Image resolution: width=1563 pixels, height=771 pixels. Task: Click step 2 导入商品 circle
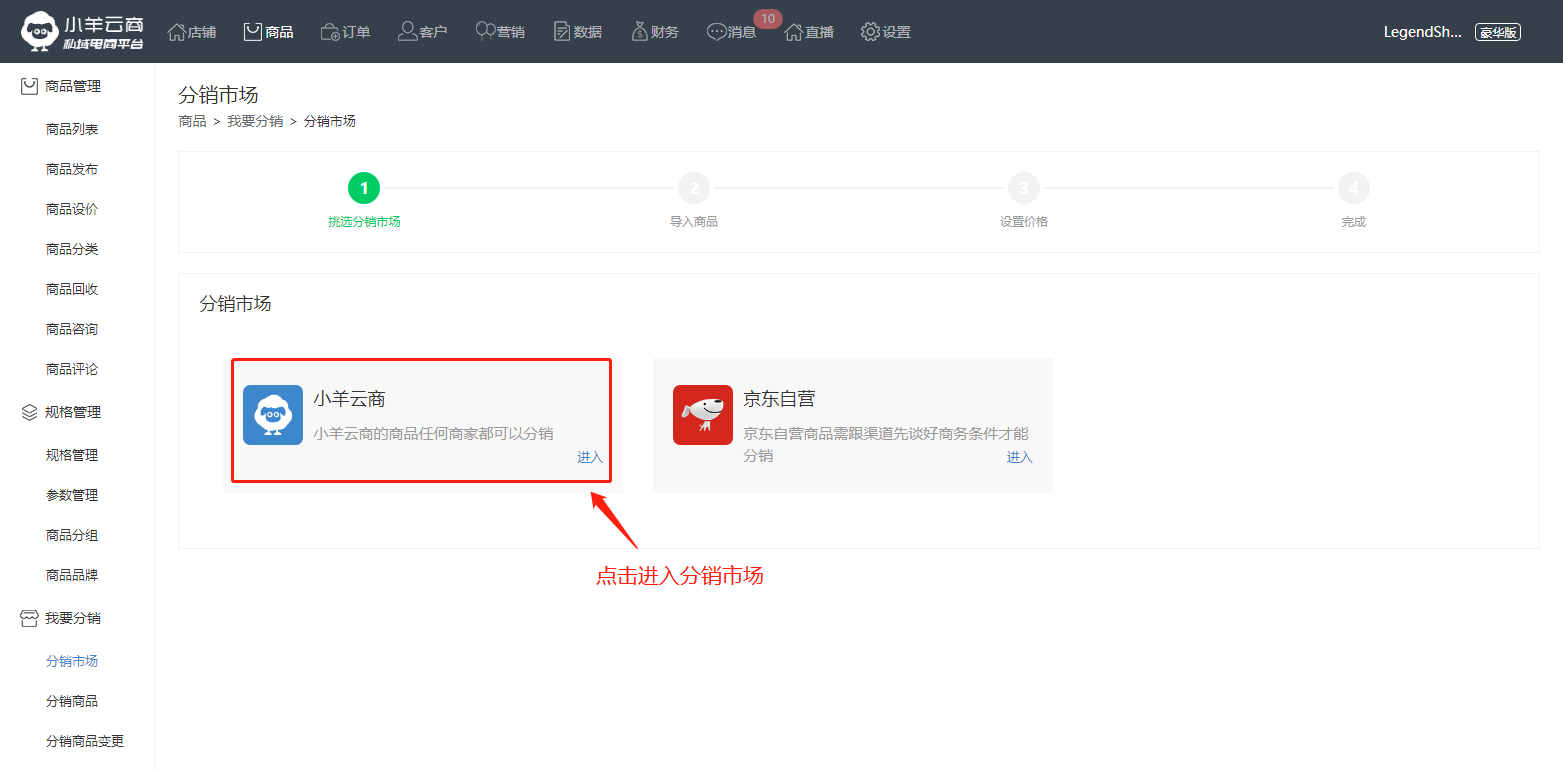pyautogui.click(x=693, y=188)
